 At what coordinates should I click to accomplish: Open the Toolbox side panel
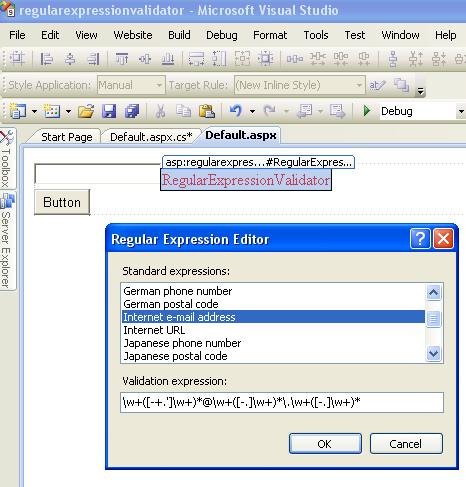[7, 159]
